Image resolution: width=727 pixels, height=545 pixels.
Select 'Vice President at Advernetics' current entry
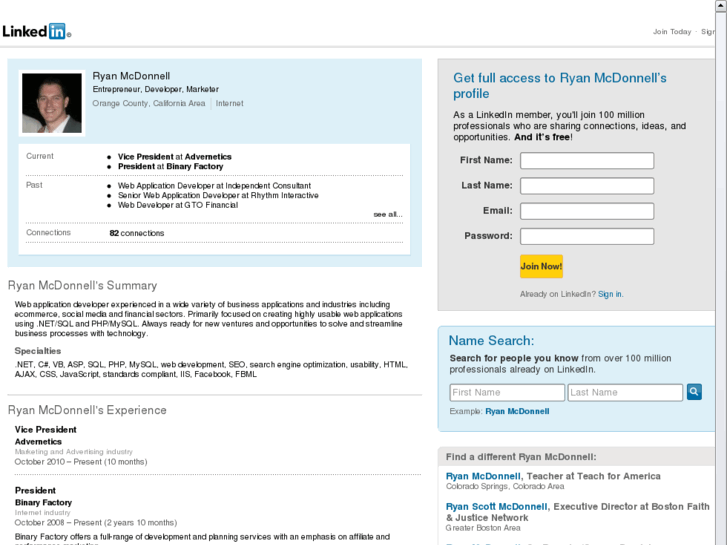pyautogui.click(x=174, y=157)
